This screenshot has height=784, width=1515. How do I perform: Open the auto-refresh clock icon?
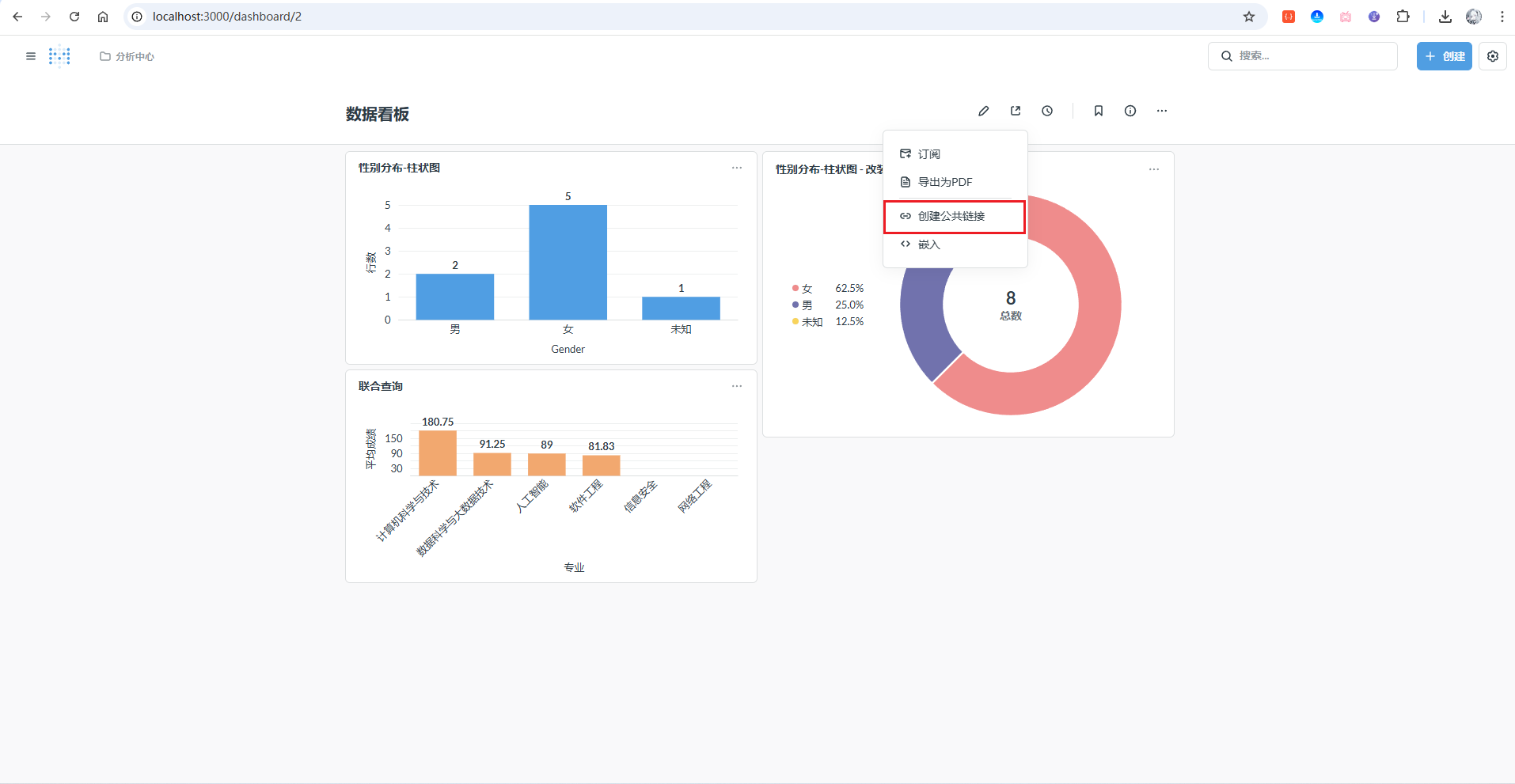(1047, 111)
